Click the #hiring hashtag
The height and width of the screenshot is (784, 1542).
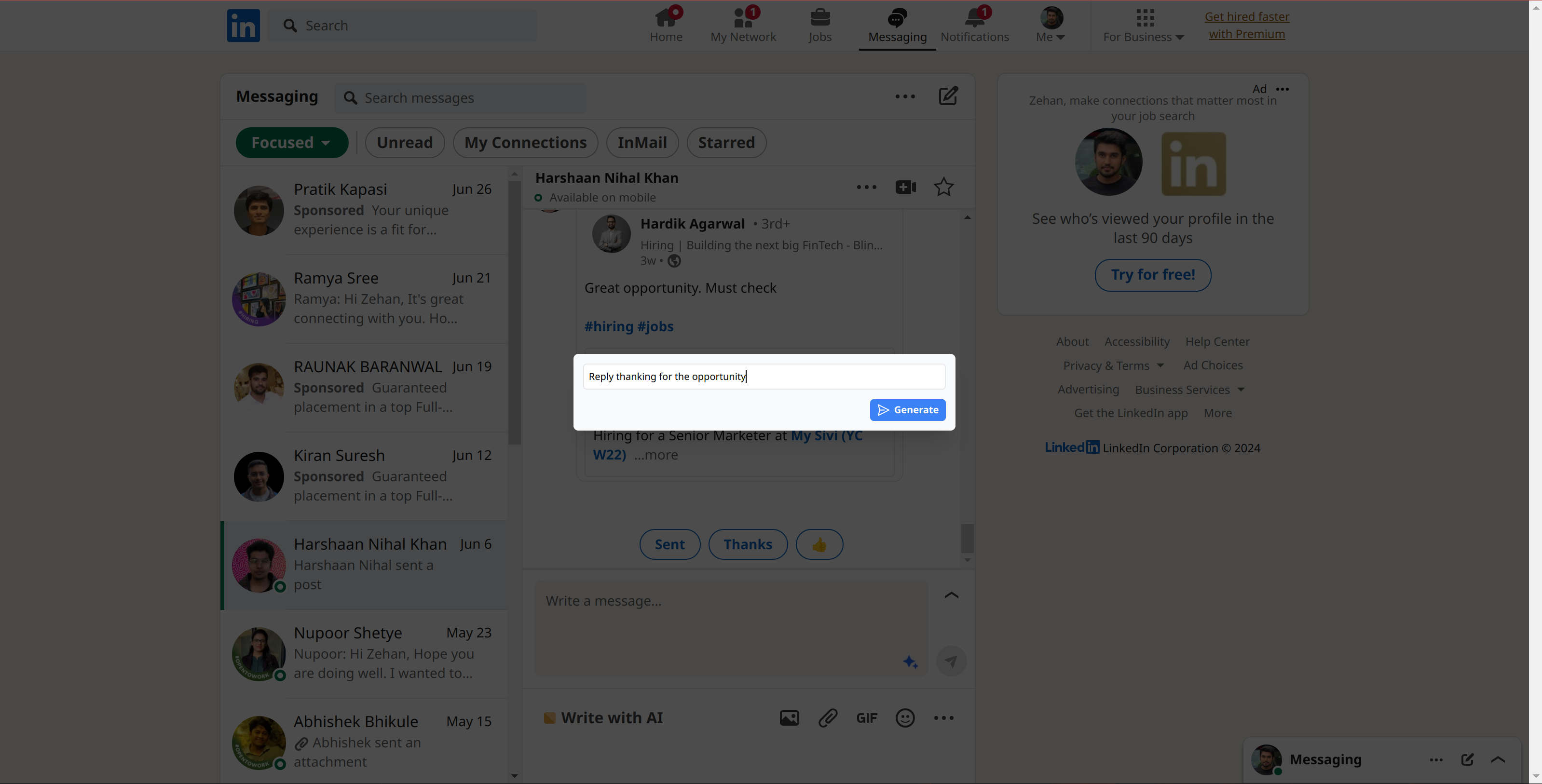609,326
